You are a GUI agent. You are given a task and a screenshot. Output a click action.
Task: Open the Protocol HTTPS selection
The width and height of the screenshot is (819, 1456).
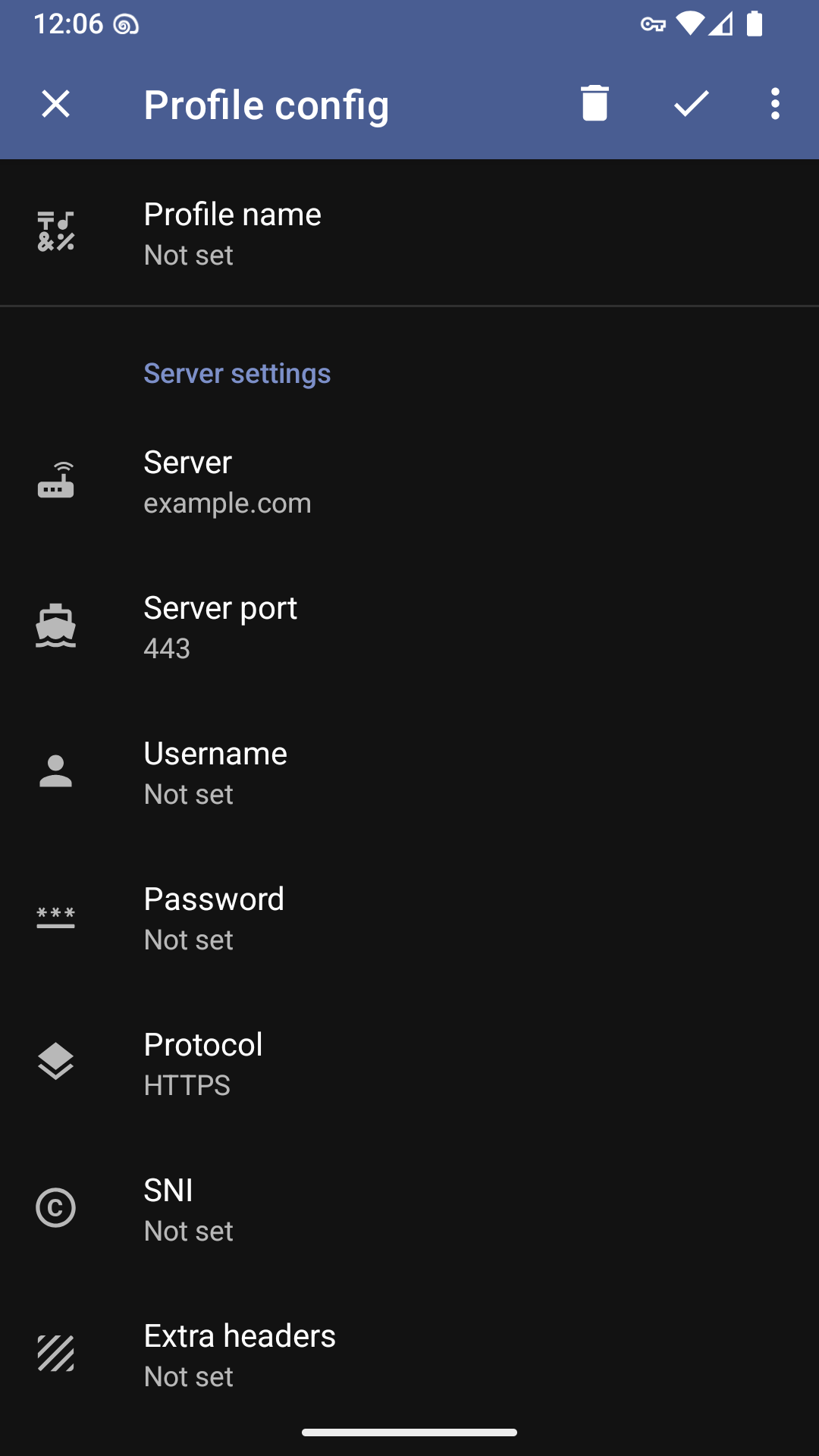tap(409, 1063)
